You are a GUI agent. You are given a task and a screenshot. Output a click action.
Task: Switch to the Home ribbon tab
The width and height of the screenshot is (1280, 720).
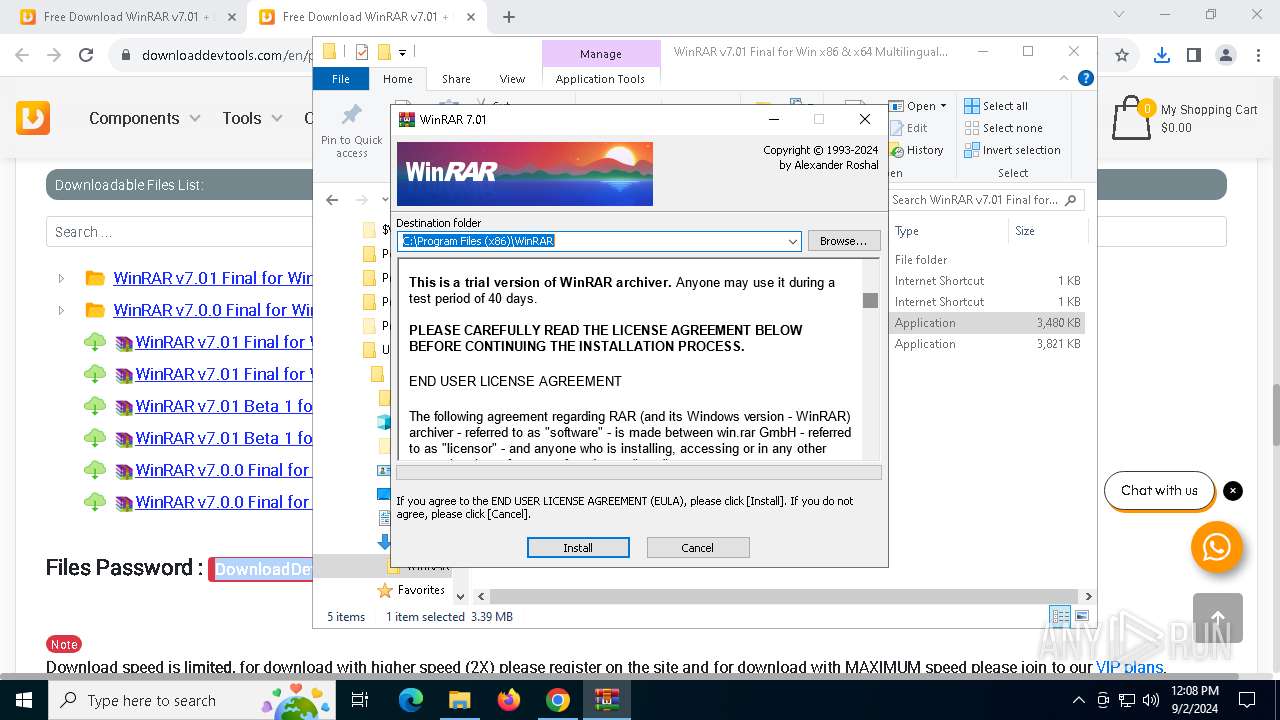(397, 79)
